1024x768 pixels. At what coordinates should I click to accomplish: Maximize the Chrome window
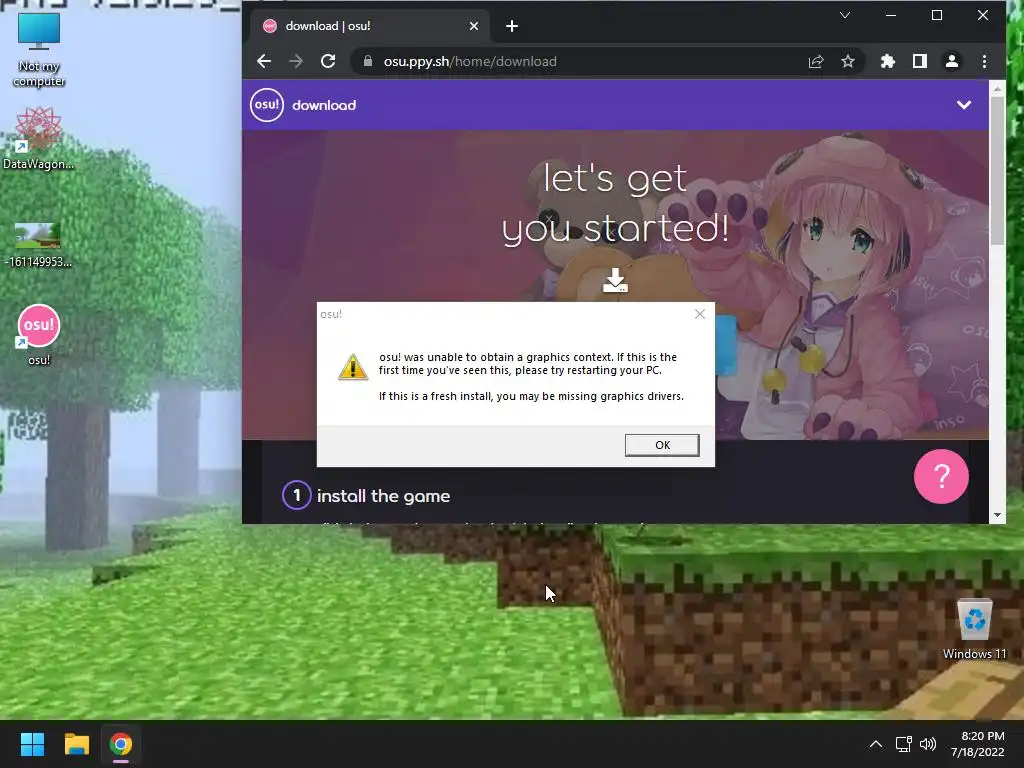[936, 15]
